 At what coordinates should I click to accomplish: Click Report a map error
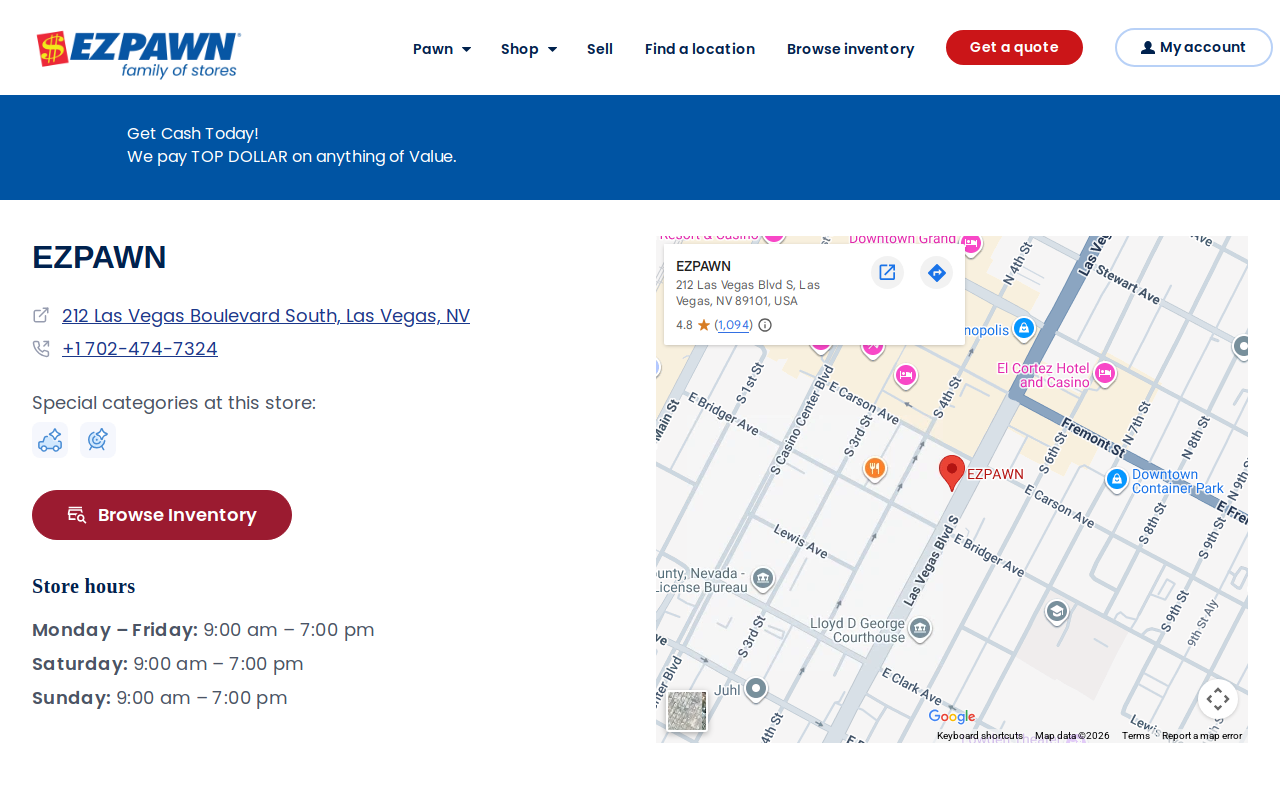pos(1202,736)
